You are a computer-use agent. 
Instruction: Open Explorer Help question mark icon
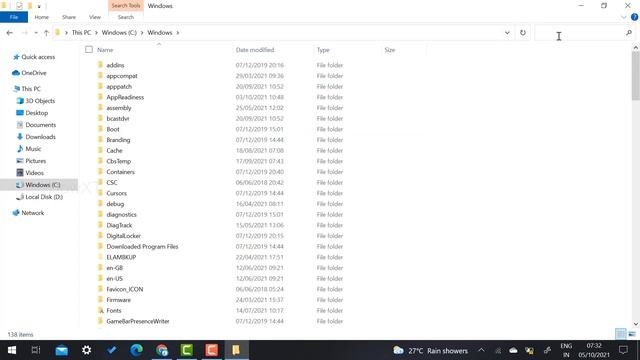[634, 17]
